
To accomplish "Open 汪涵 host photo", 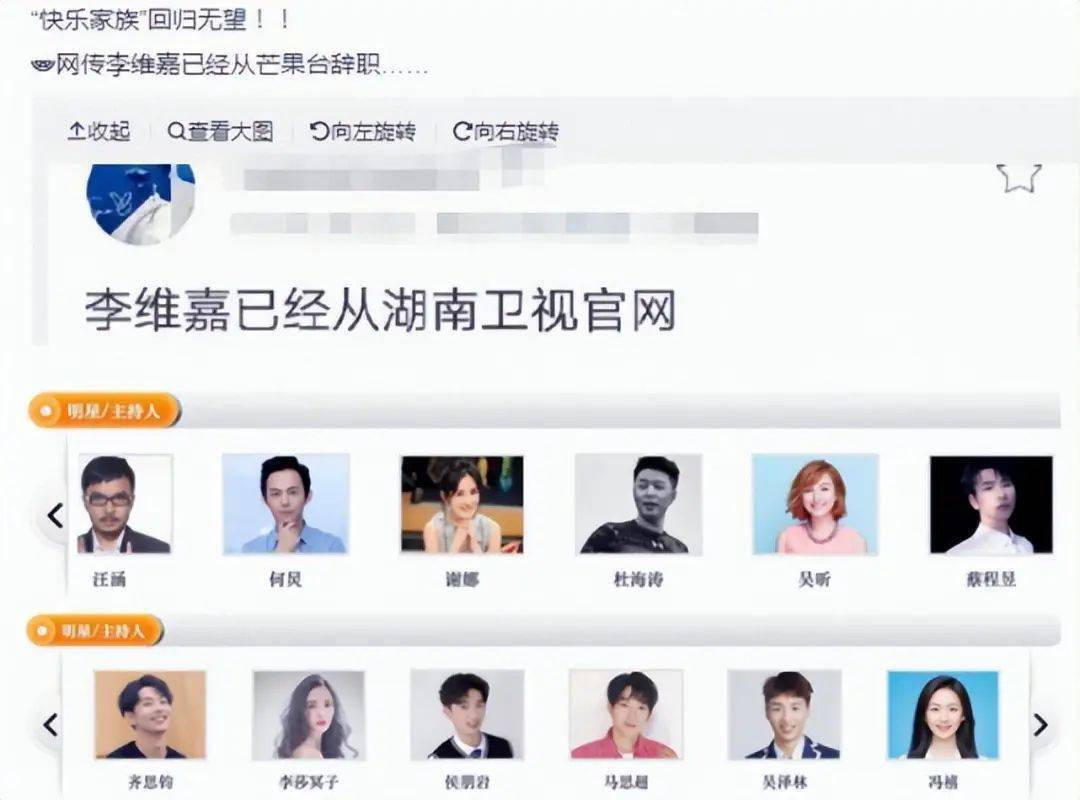I will pos(125,504).
